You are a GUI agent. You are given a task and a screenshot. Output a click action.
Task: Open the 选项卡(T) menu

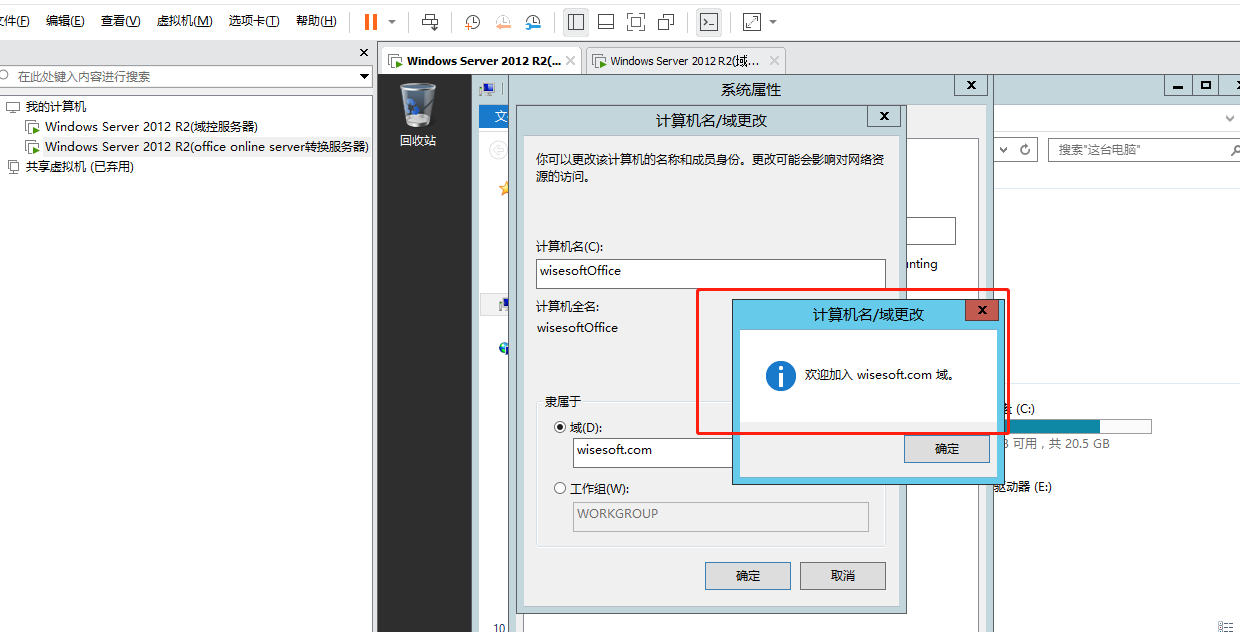pos(254,21)
